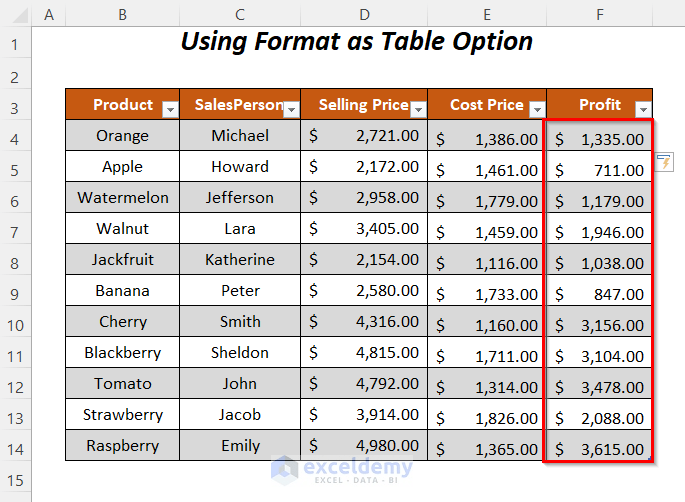Select selling price cell 3,405.00
The height and width of the screenshot is (502, 685).
(x=364, y=228)
